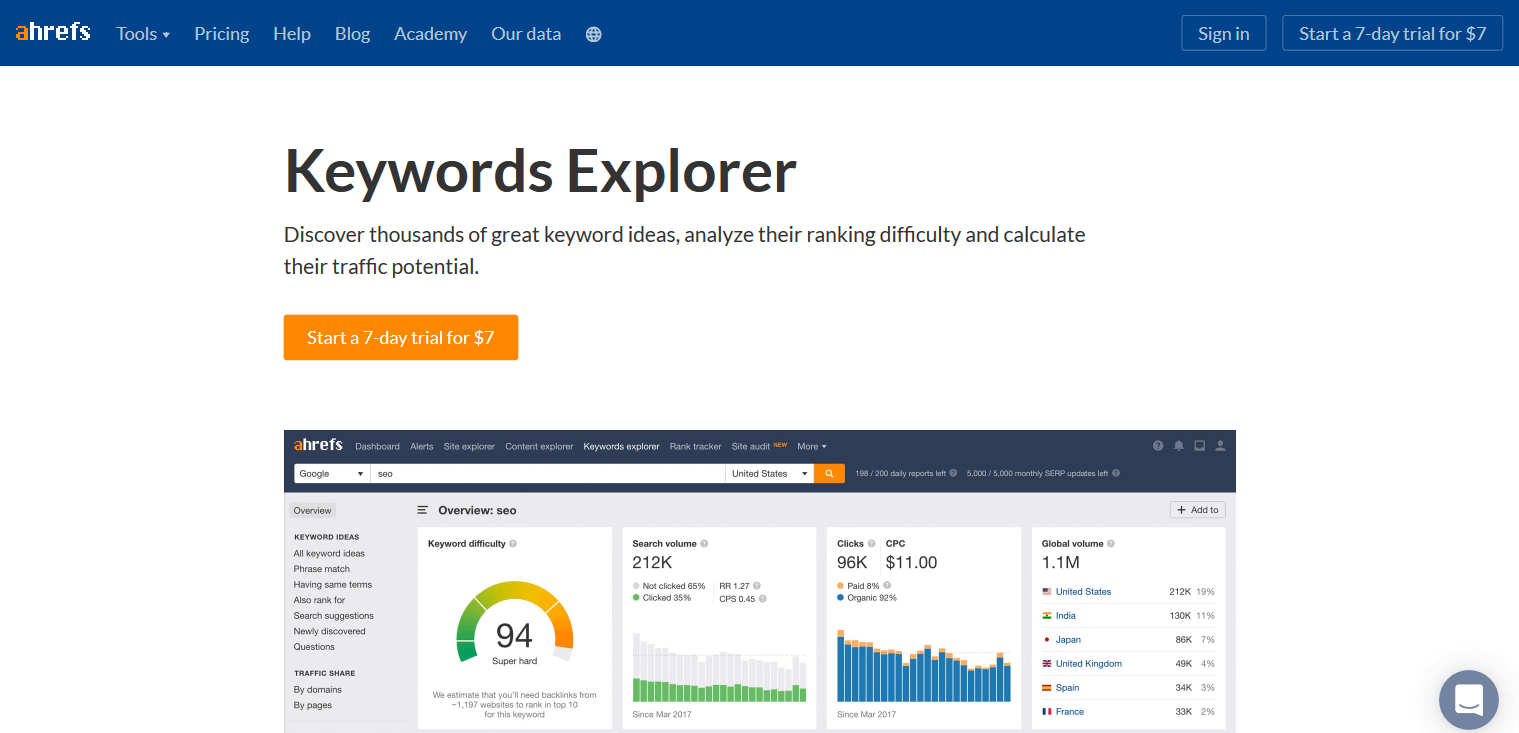Screen dimensions: 1519x733
Task: Click the keyword difficulty gauge showing 94
Action: [514, 622]
